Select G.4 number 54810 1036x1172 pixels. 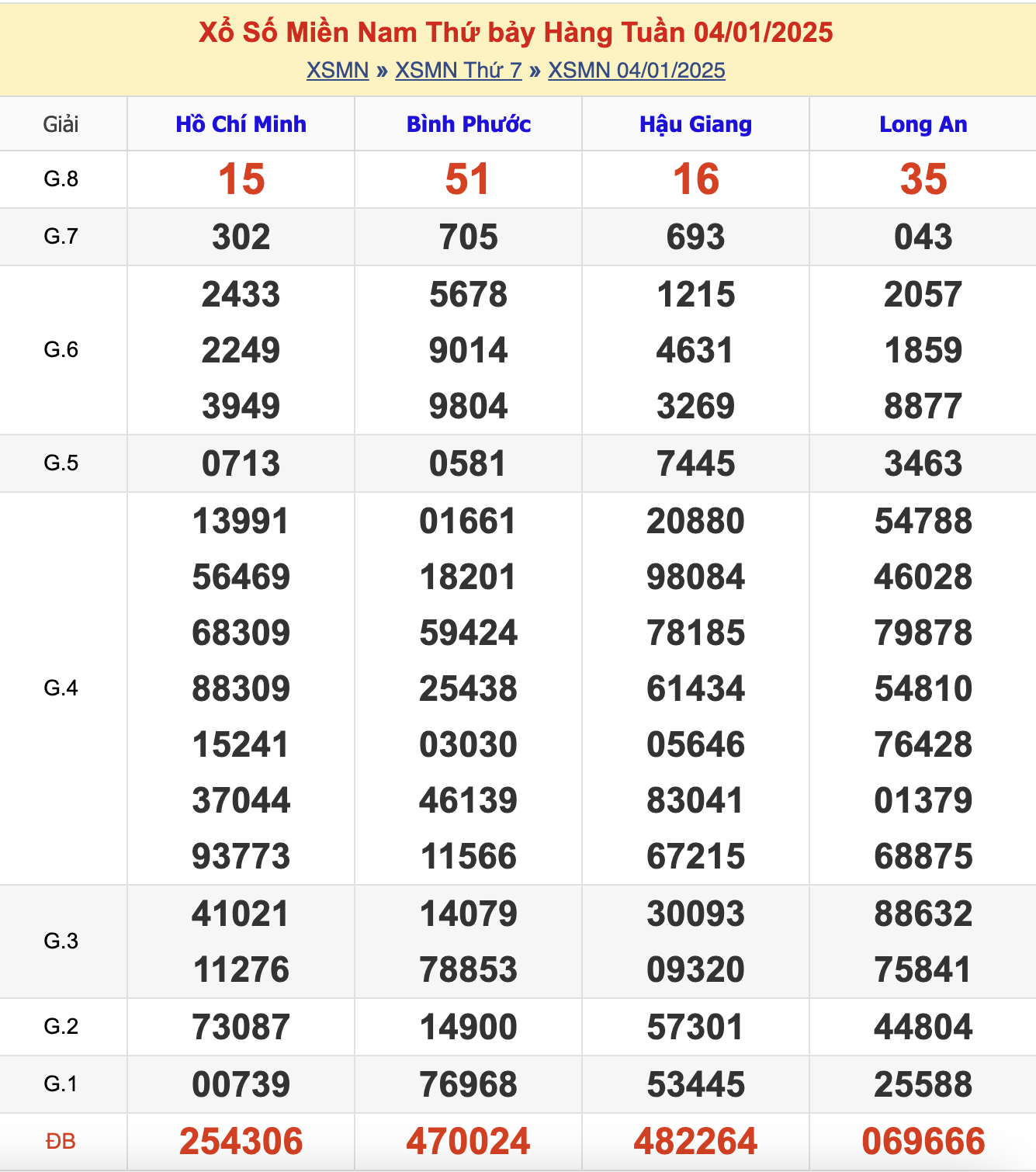click(x=923, y=688)
